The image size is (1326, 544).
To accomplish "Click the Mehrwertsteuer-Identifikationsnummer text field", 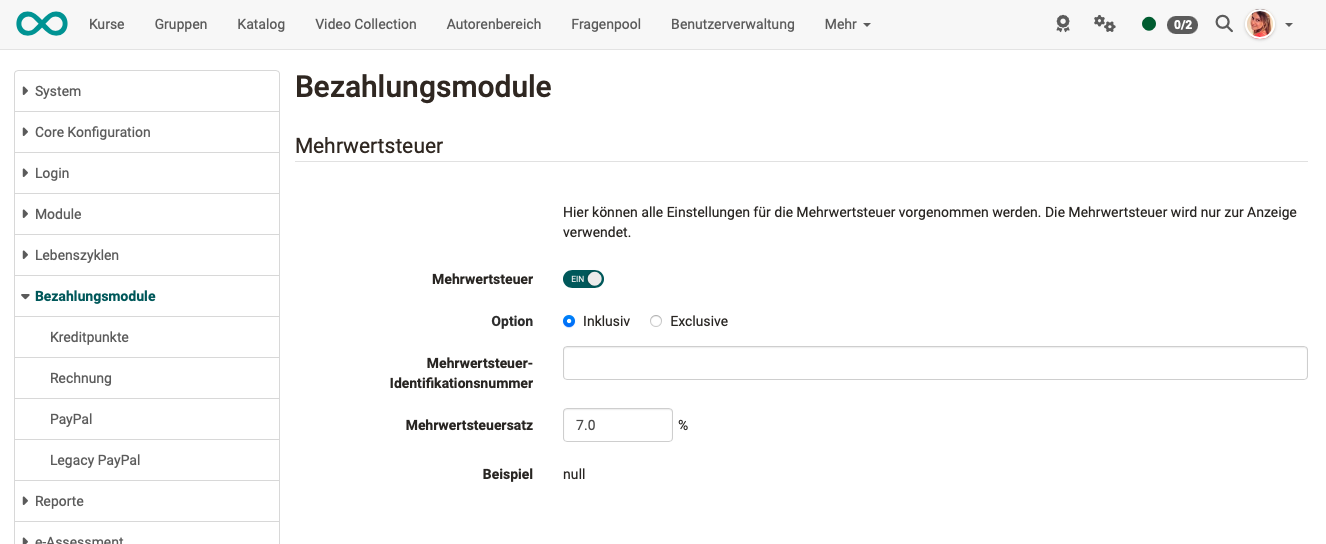I will (x=934, y=363).
